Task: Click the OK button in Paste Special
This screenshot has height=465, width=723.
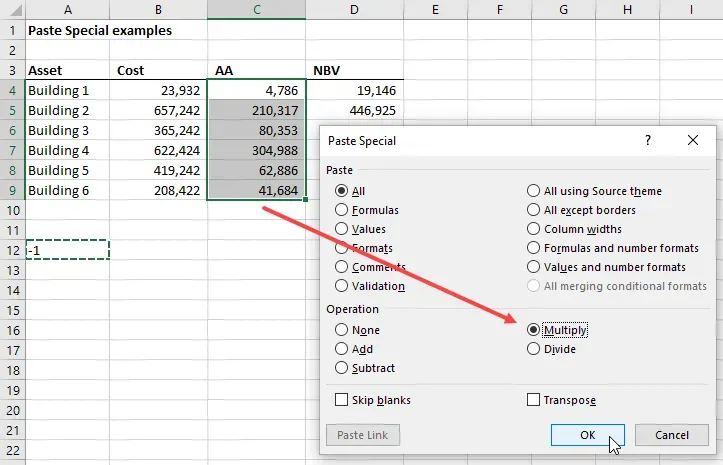Action: point(587,435)
